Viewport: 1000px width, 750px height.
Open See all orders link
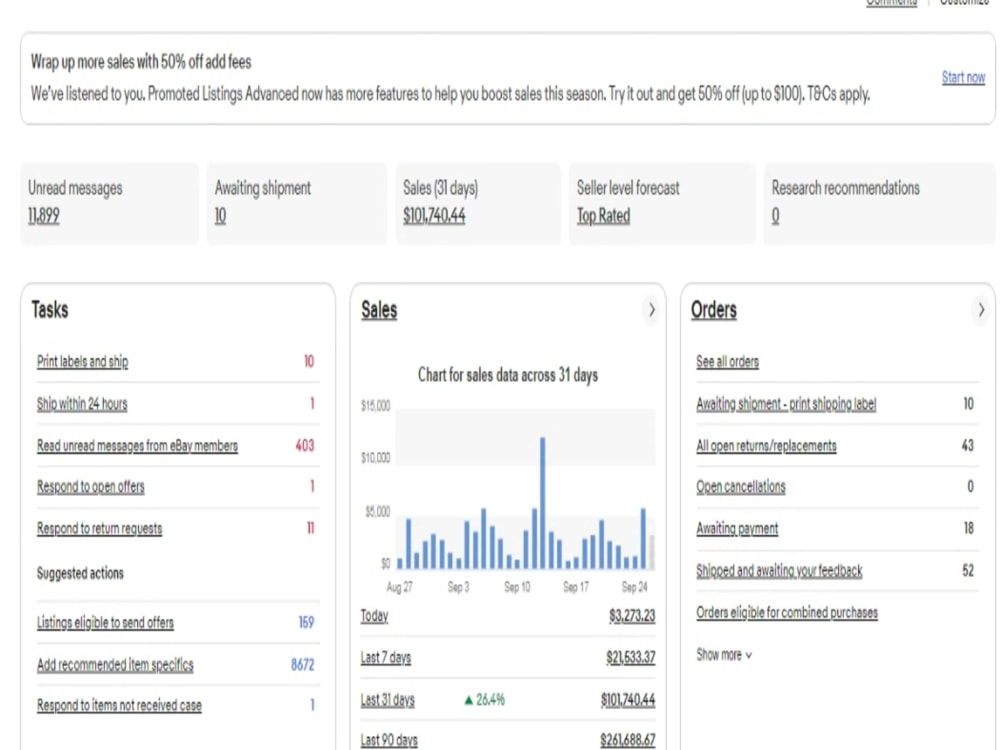(x=728, y=362)
